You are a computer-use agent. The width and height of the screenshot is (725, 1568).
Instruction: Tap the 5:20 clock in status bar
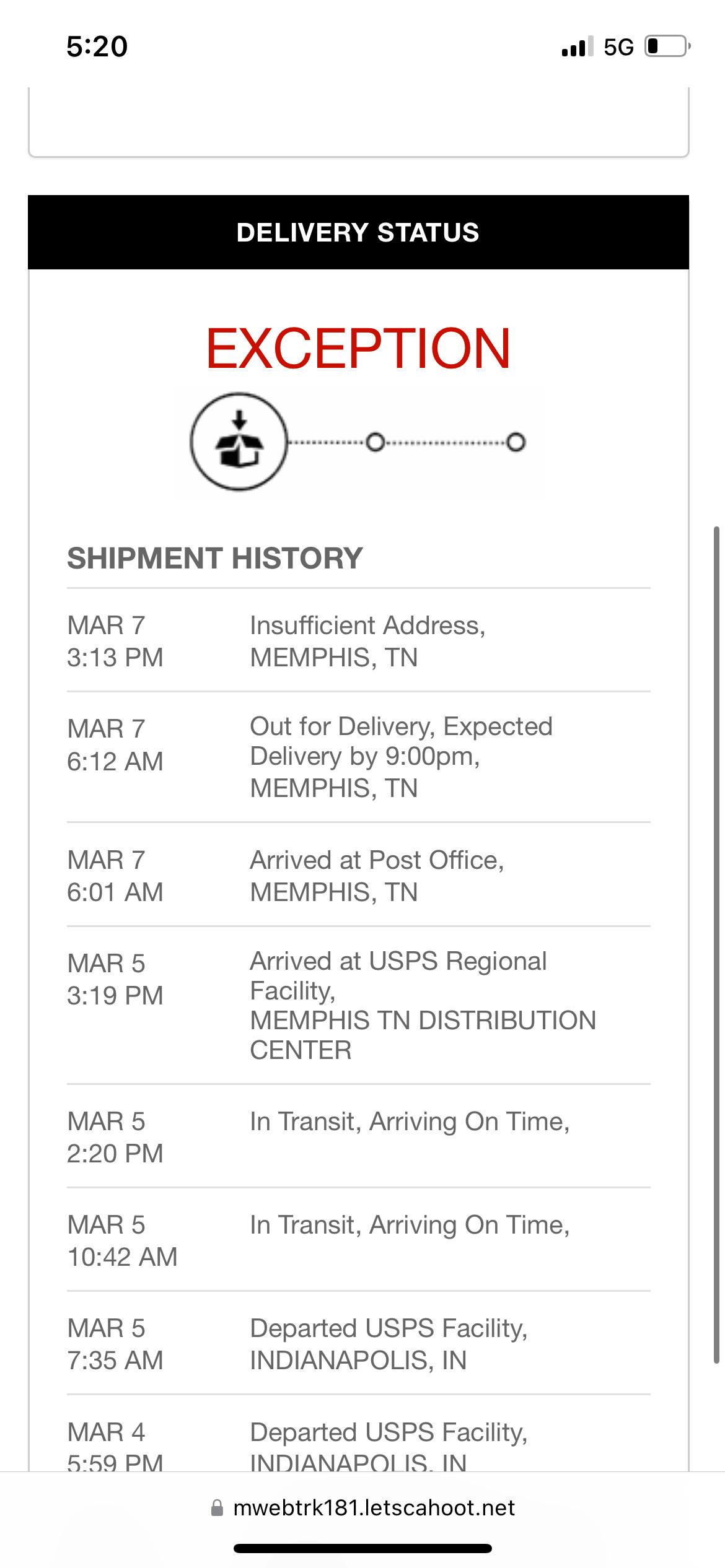point(97,47)
